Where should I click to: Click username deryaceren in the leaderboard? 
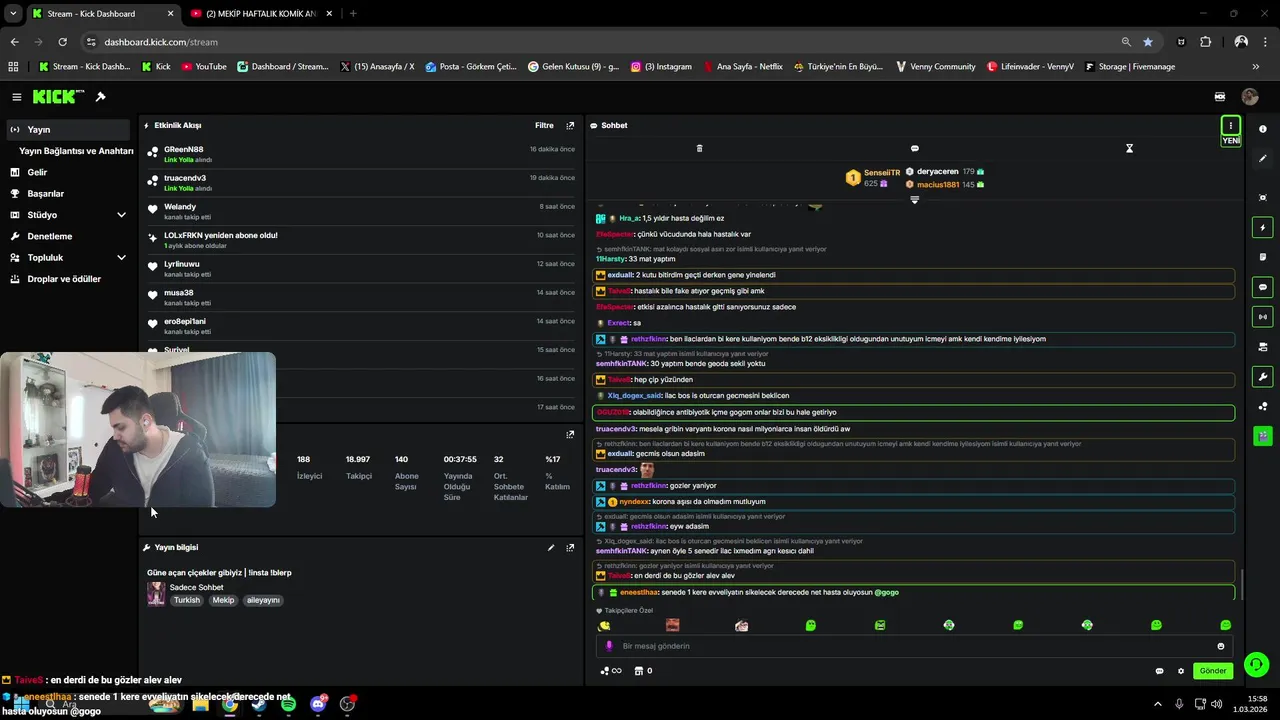click(938, 172)
